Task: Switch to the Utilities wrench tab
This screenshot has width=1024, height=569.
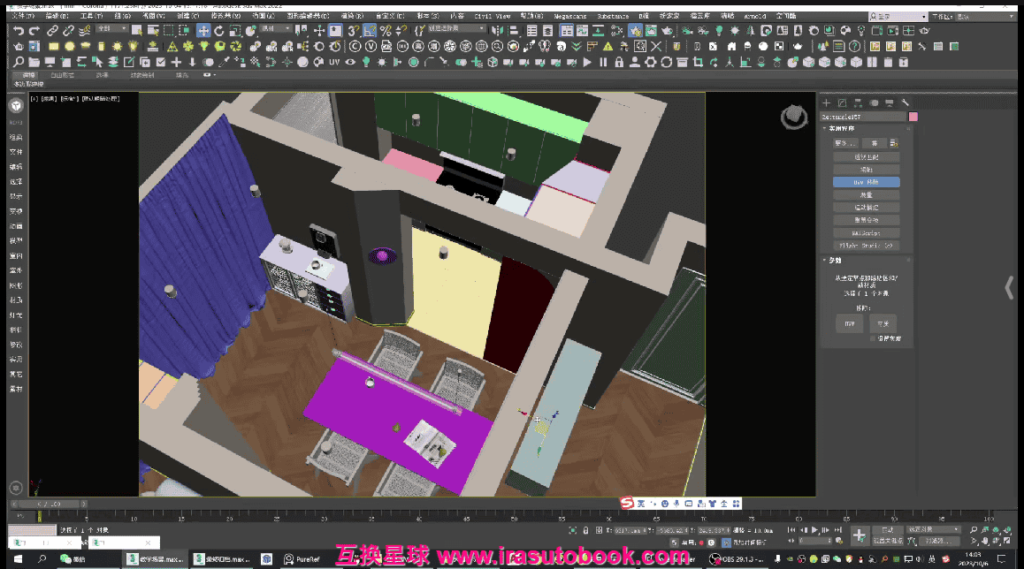Action: (905, 103)
